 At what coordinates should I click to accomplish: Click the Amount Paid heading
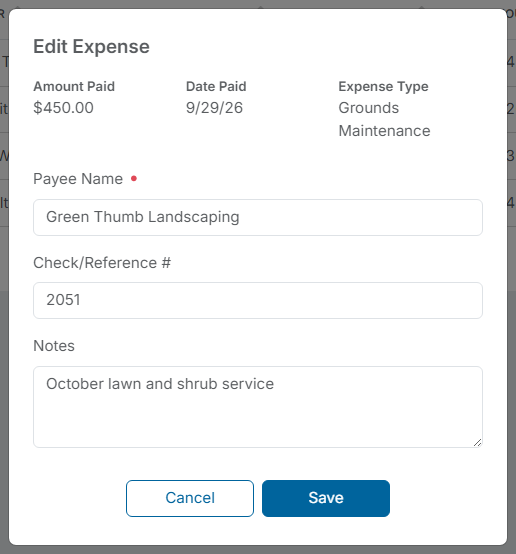point(74,87)
